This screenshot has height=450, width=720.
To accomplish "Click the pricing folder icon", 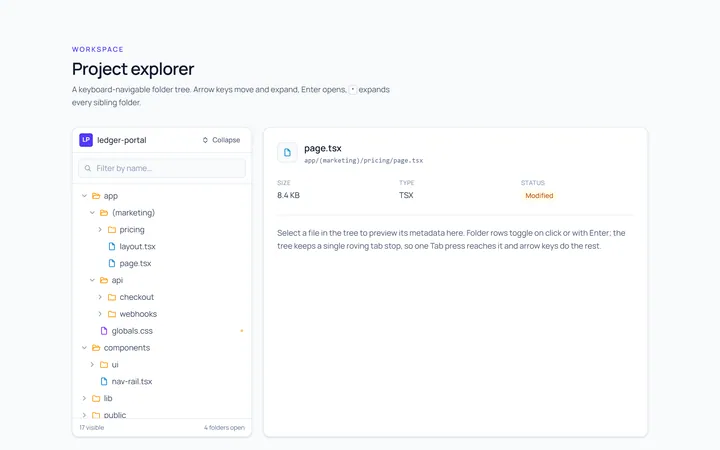I will coord(112,230).
